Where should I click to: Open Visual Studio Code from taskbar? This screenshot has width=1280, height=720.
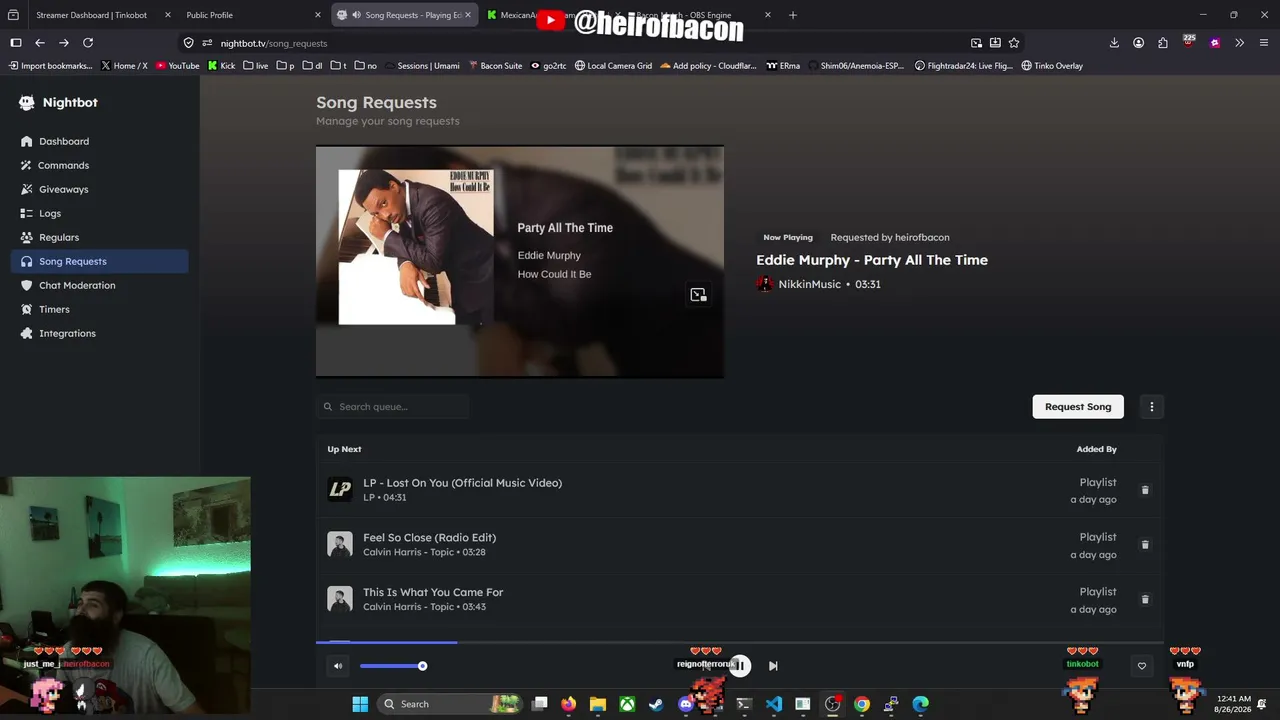click(x=774, y=704)
